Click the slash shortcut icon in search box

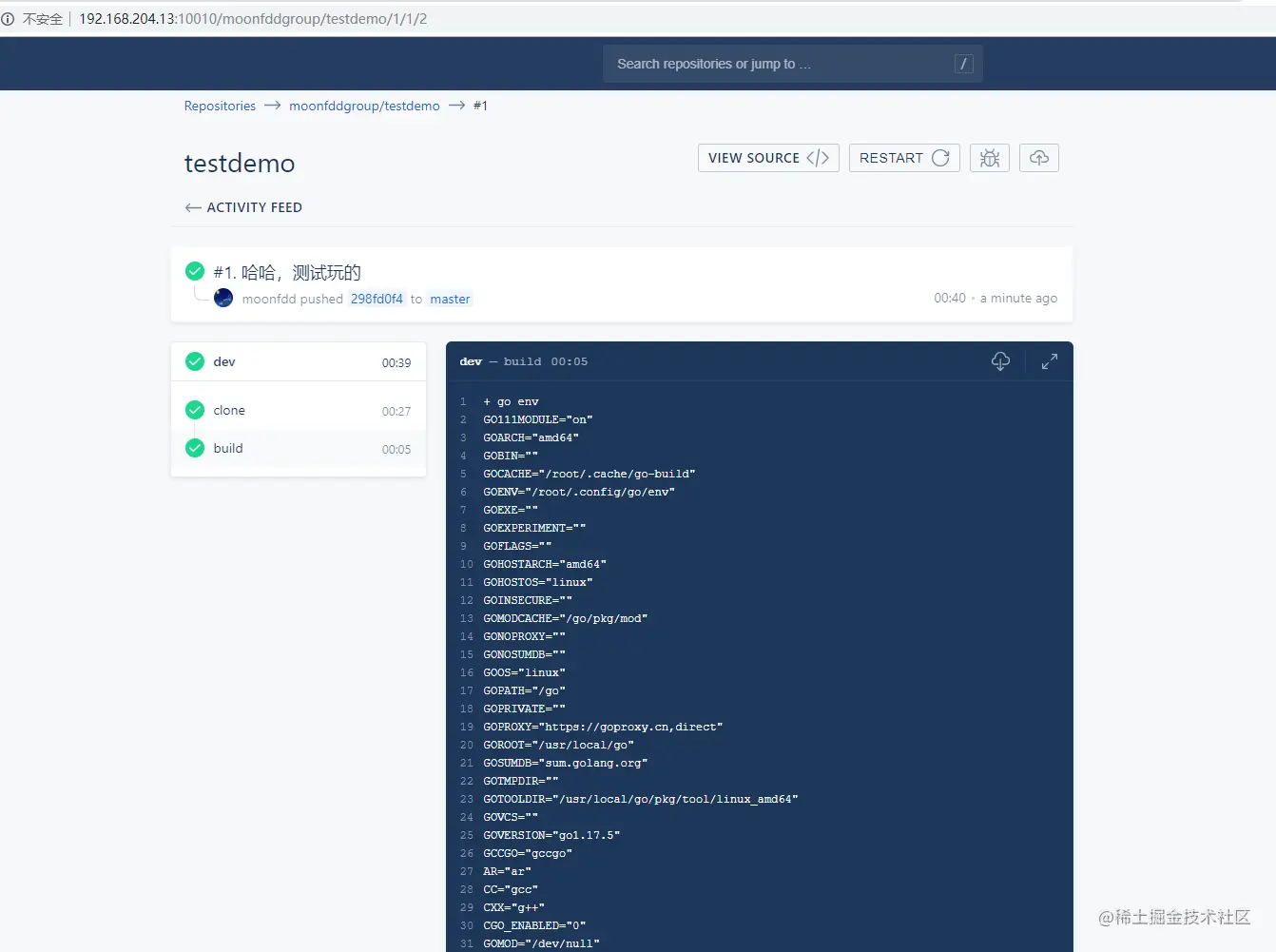(x=963, y=64)
